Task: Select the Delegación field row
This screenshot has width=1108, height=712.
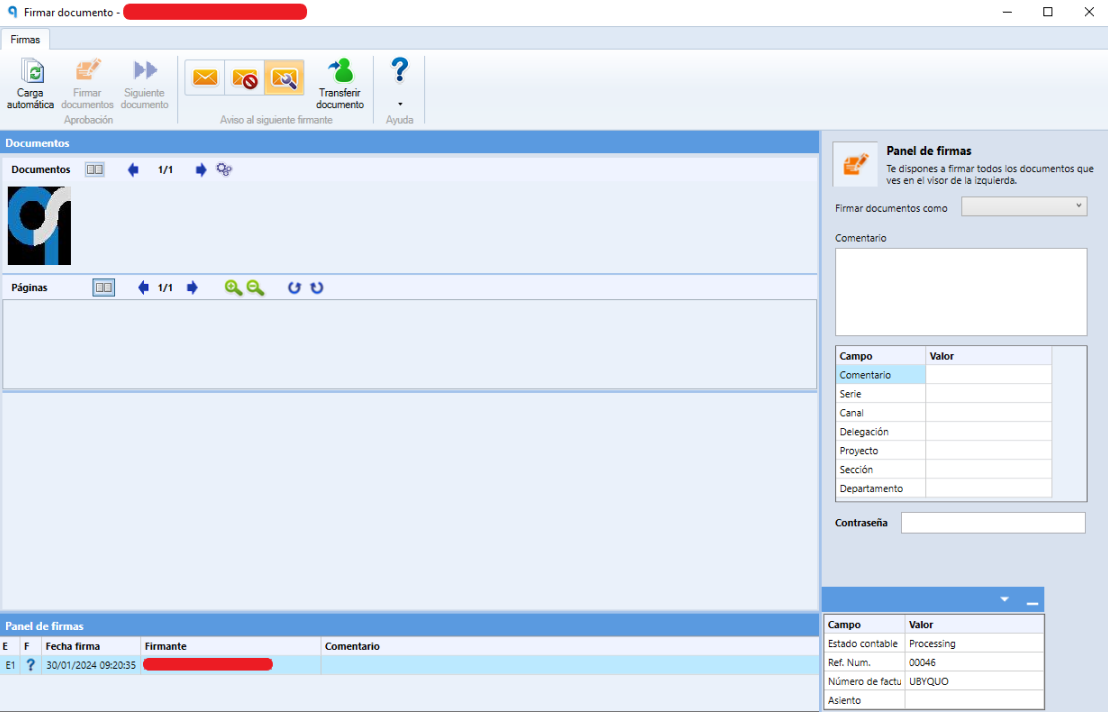Action: pos(943,432)
